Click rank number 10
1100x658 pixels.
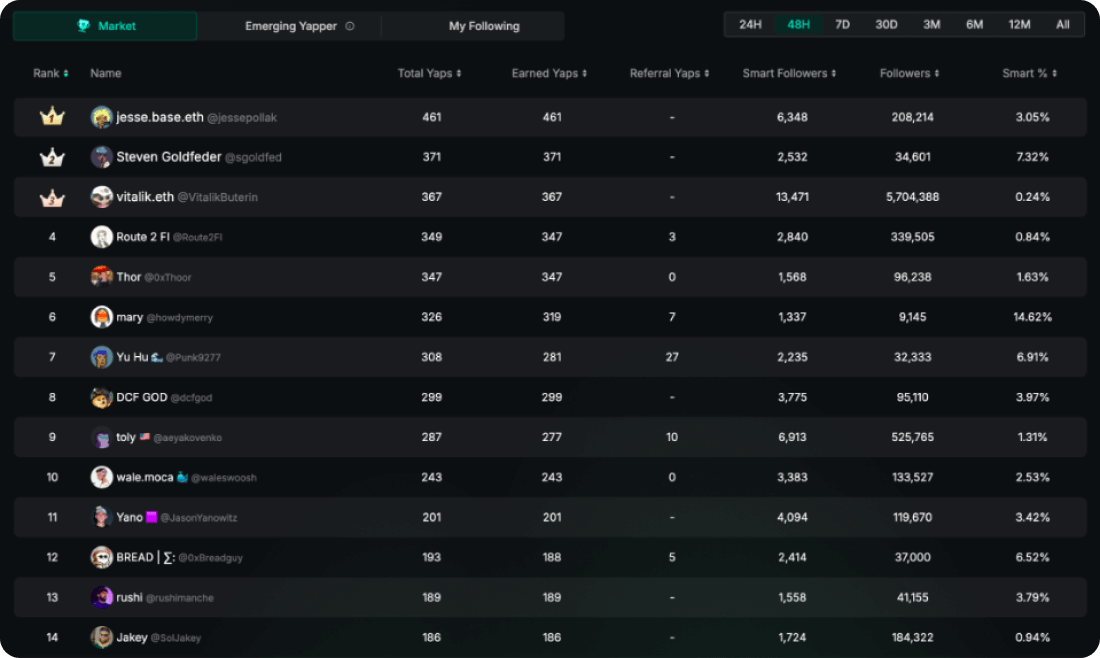52,477
